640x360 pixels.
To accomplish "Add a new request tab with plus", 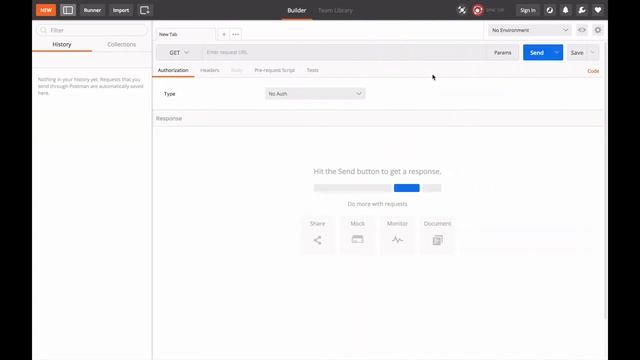I will click(x=224, y=34).
